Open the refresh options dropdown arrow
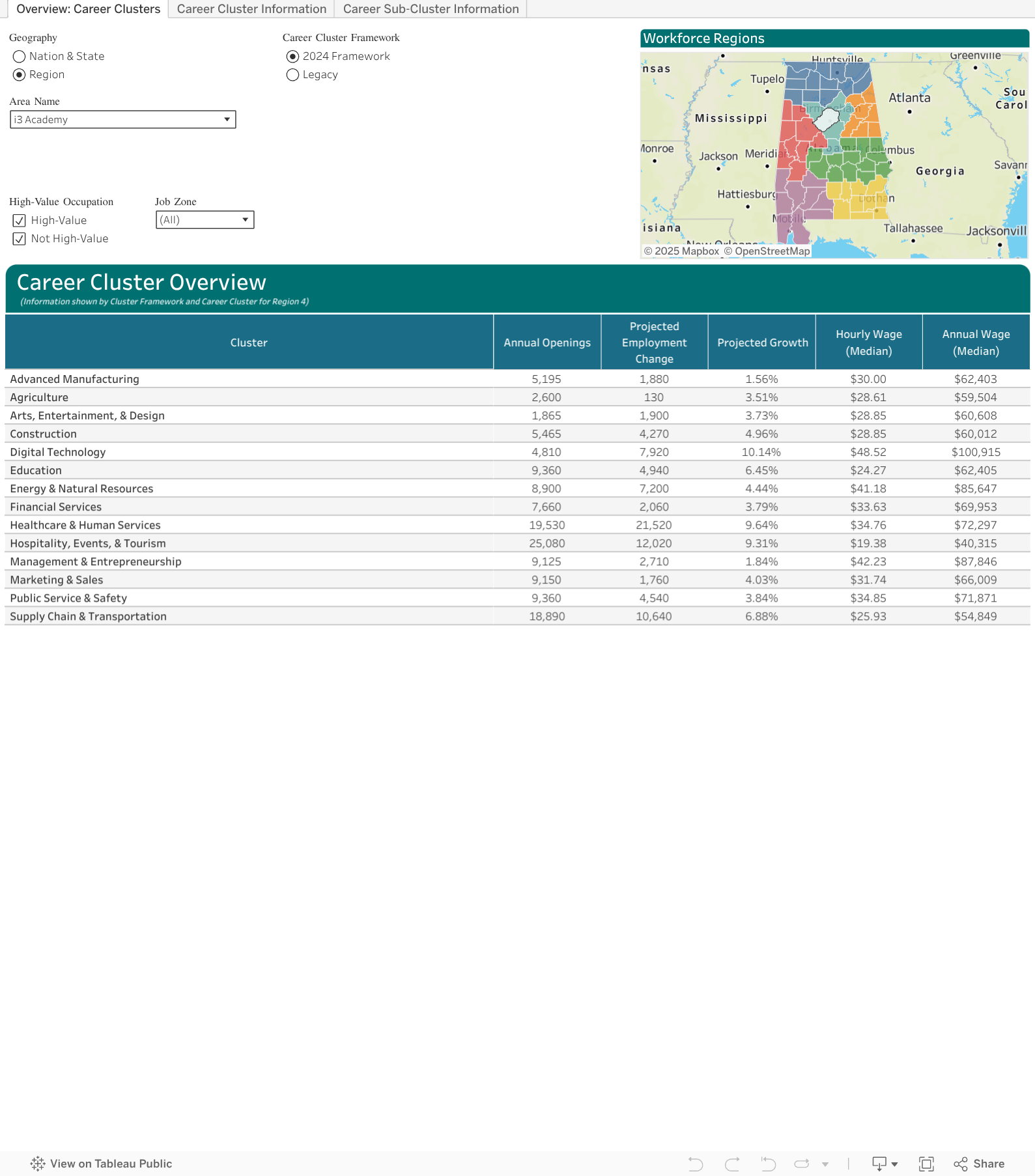The height and width of the screenshot is (1176, 1035). coord(825,1164)
